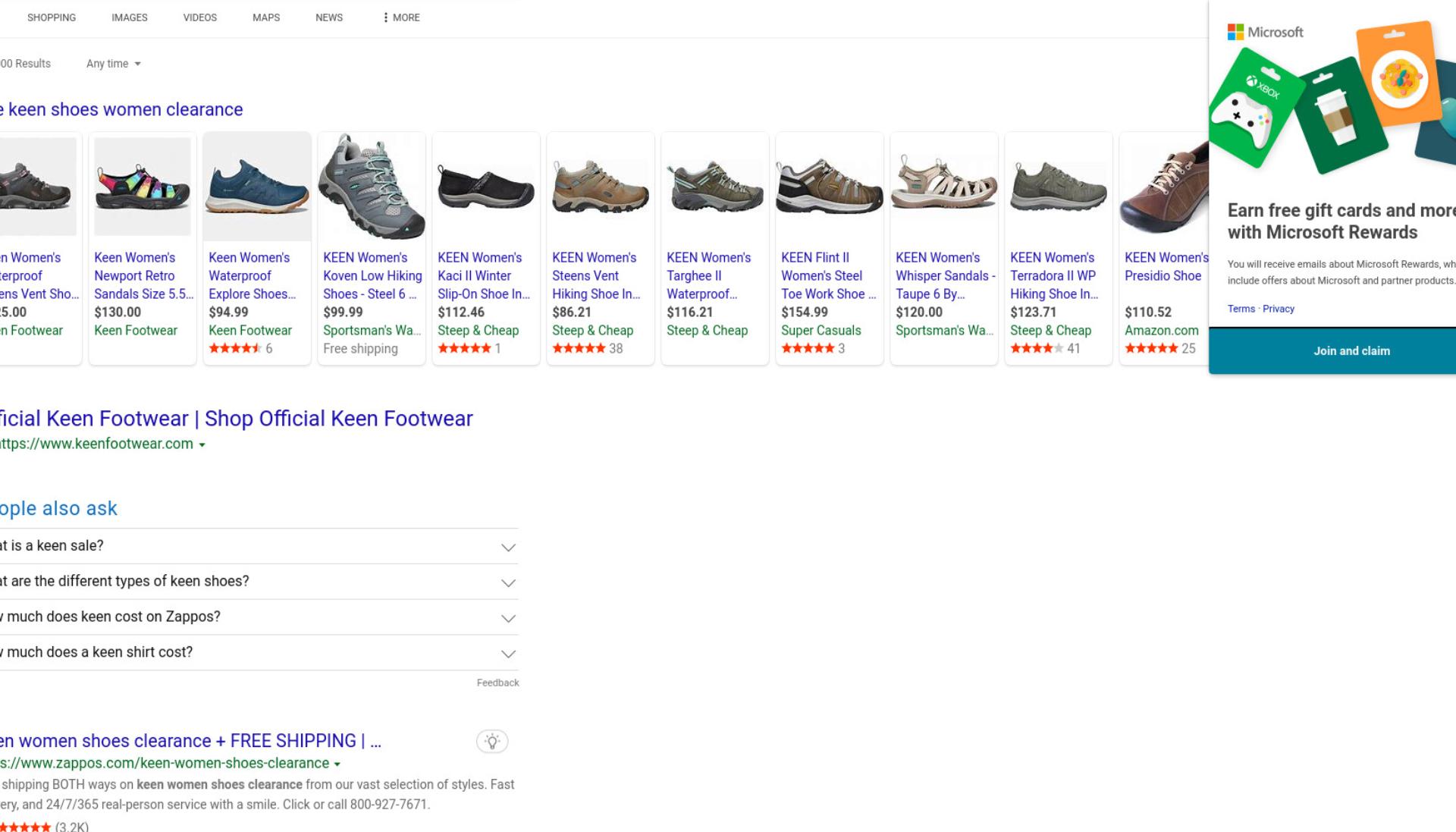Switch to the IMAGES tab

tap(130, 17)
